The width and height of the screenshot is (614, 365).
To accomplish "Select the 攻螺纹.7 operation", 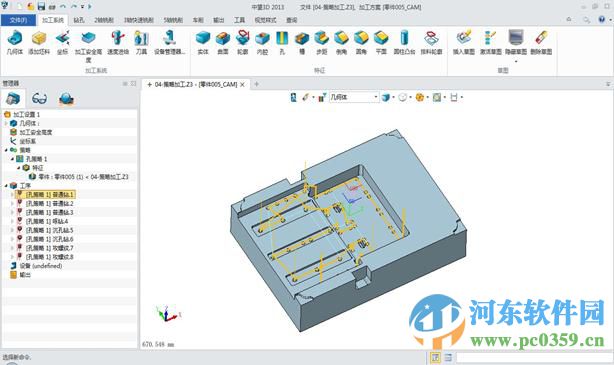I will click(49, 248).
